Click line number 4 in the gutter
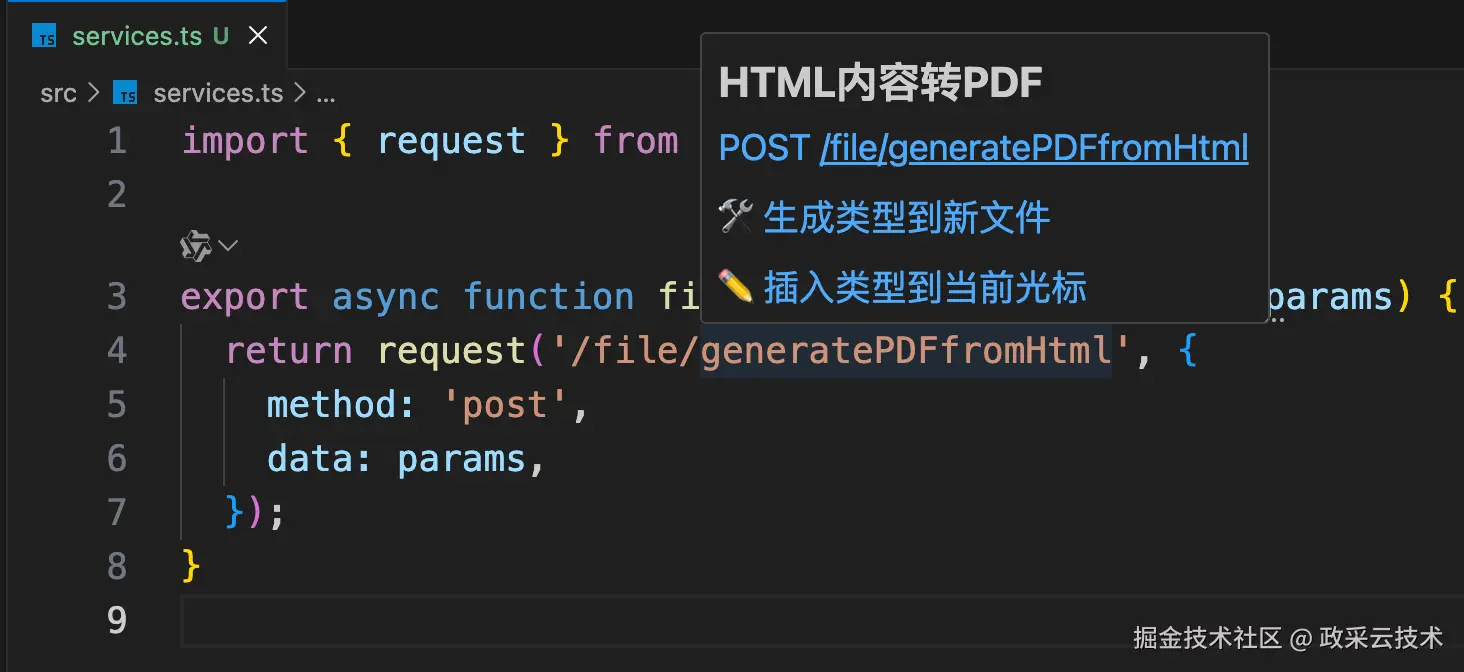1464x672 pixels. pyautogui.click(x=117, y=351)
